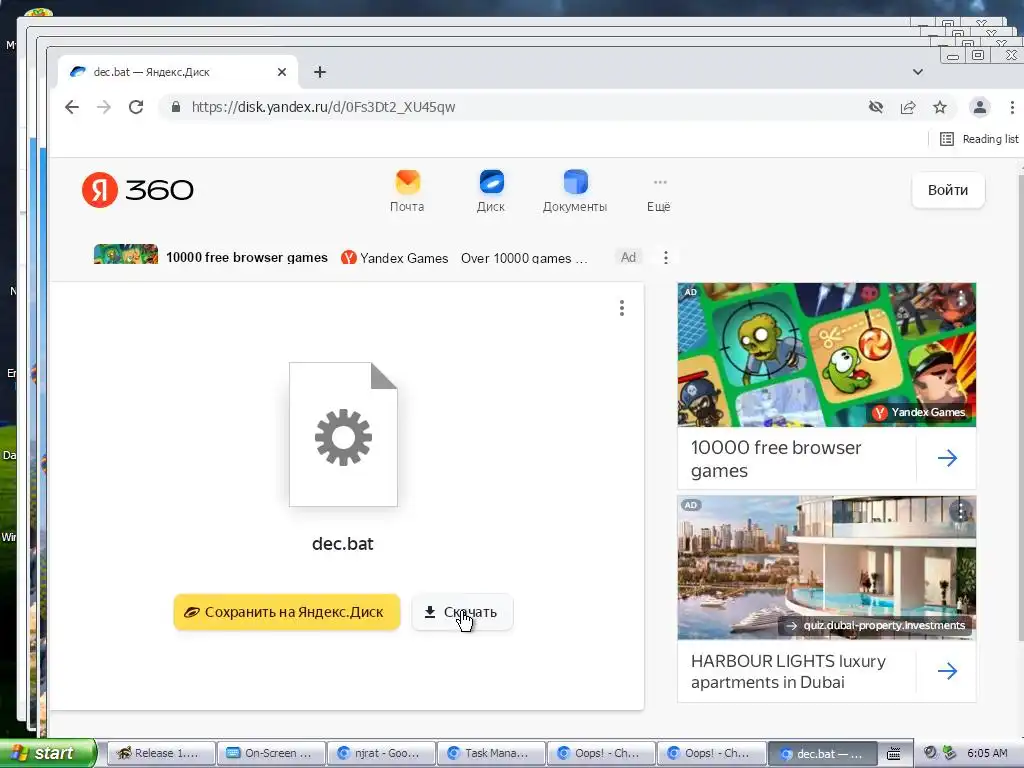Click the Войти sign-in button
Screen dimensions: 1024x768
click(x=948, y=190)
